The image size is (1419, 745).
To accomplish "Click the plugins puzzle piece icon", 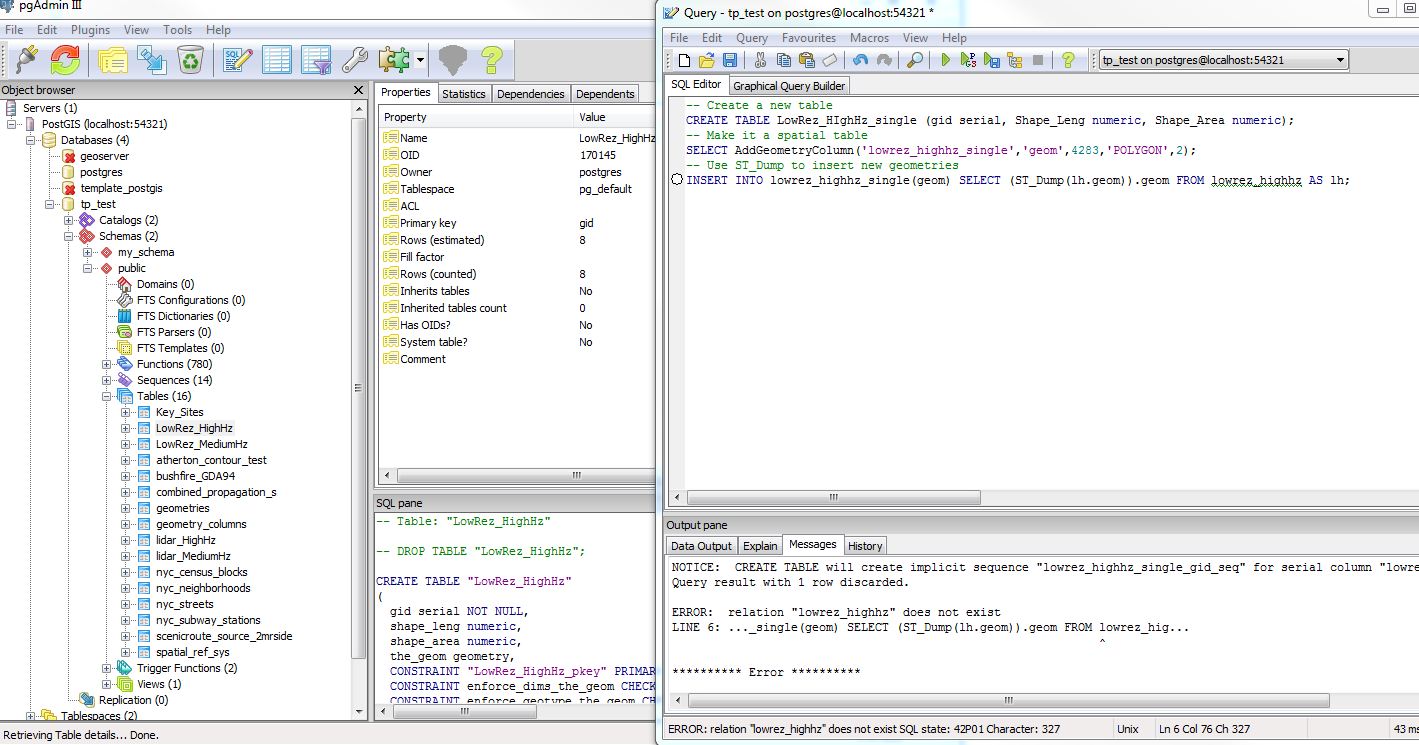I will click(x=394, y=60).
